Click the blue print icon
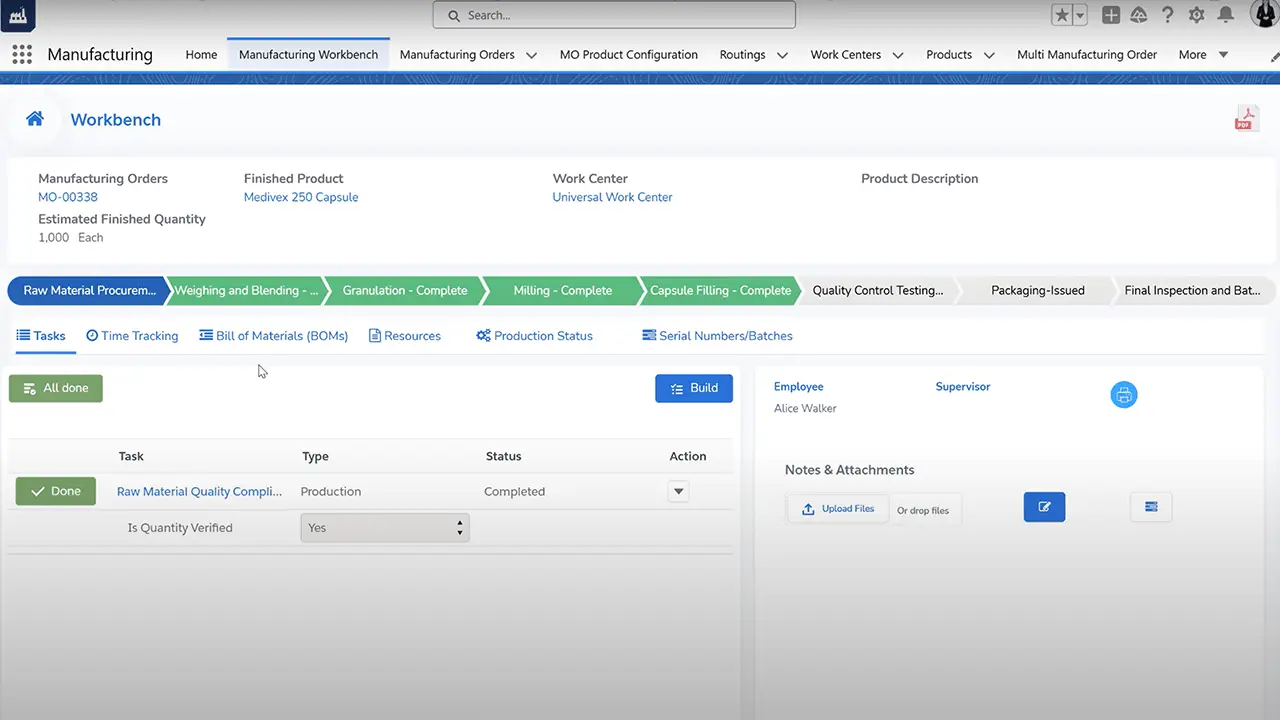Image resolution: width=1280 pixels, height=720 pixels. [1124, 395]
